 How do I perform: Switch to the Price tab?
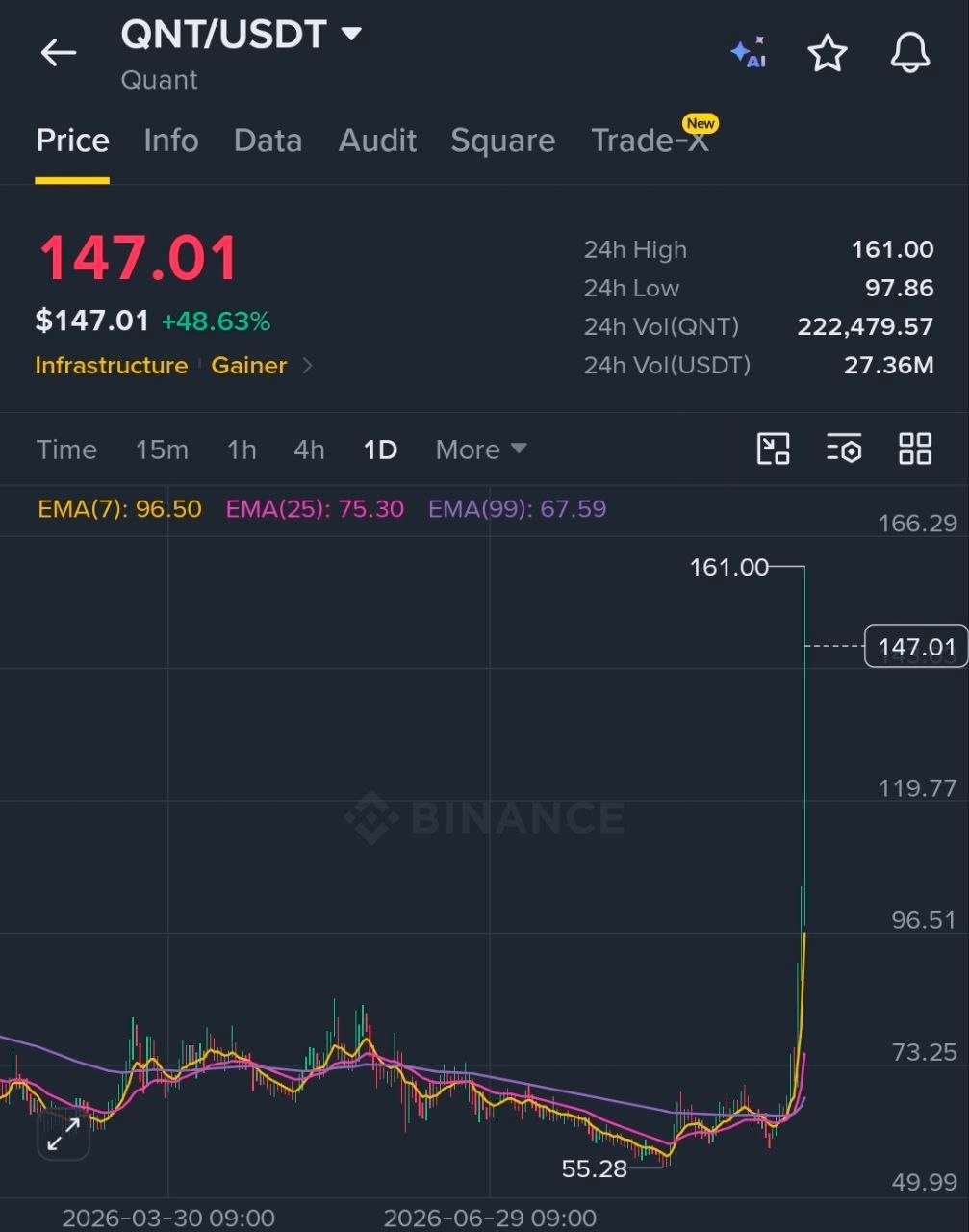[72, 141]
